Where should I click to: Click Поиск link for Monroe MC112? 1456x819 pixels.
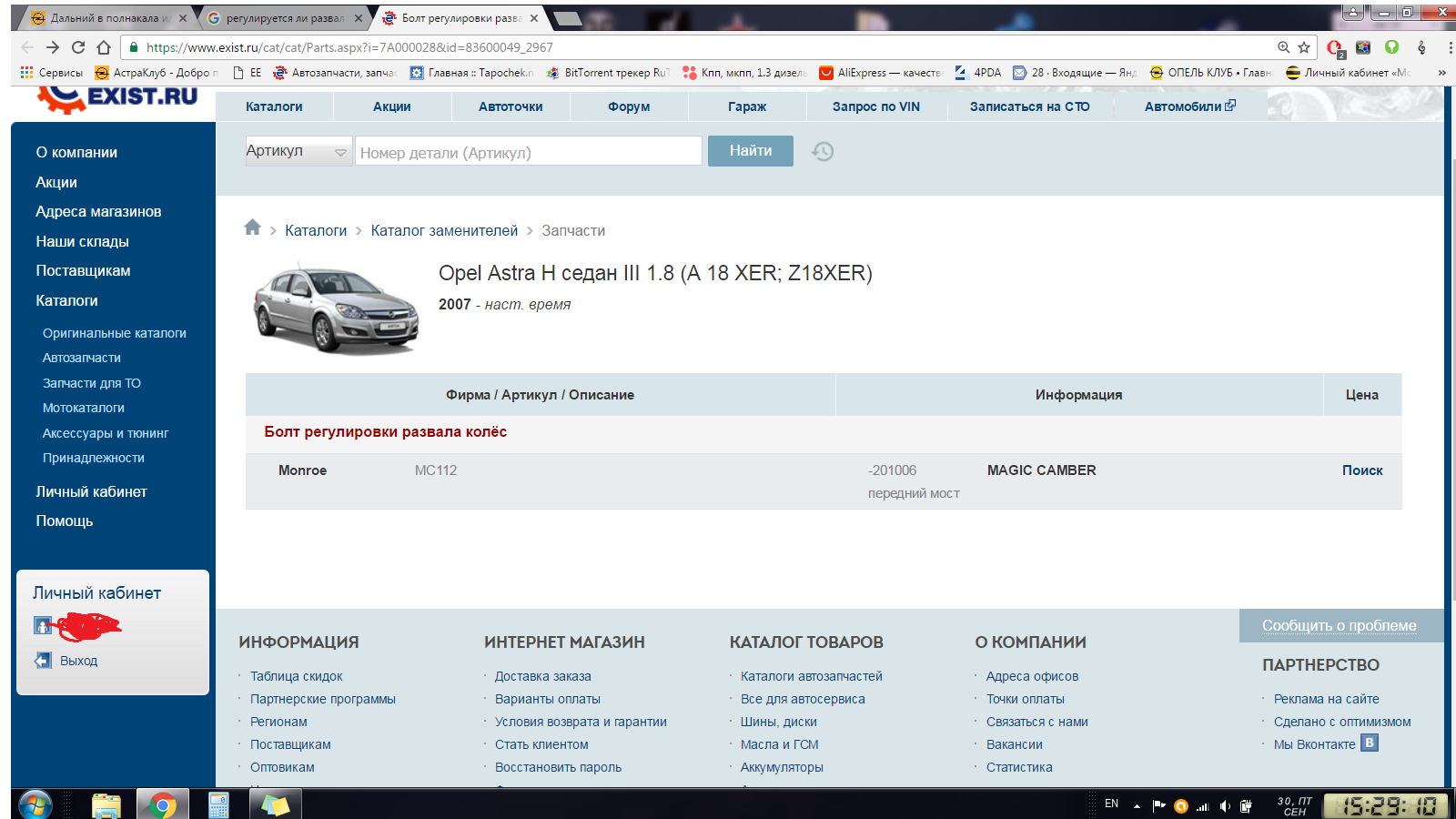[x=1362, y=470]
